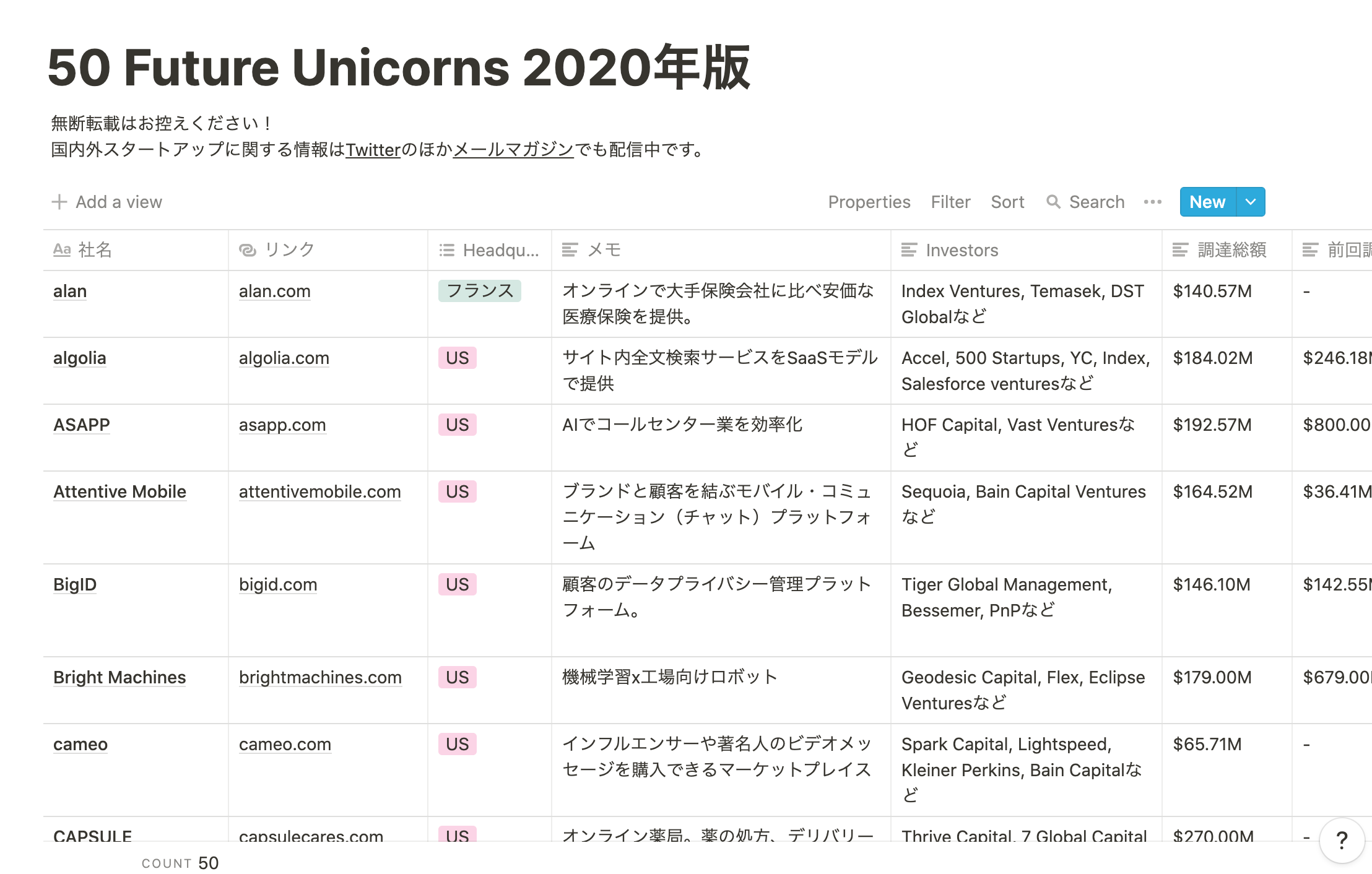Click the Aa icon in 社名 column header

coord(62,250)
